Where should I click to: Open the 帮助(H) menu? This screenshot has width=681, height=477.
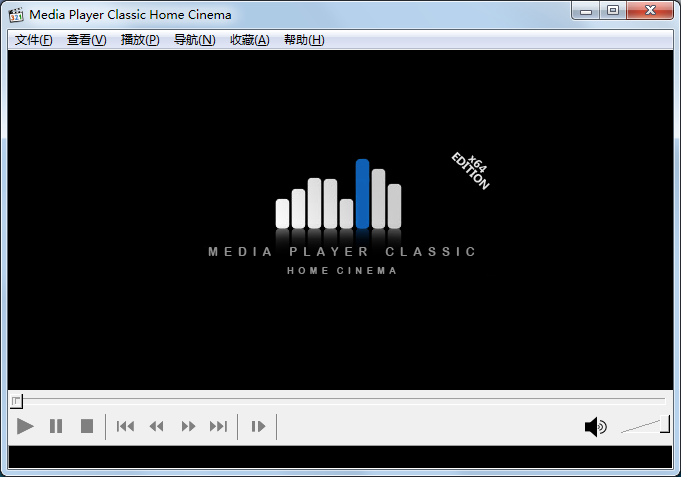click(x=304, y=40)
